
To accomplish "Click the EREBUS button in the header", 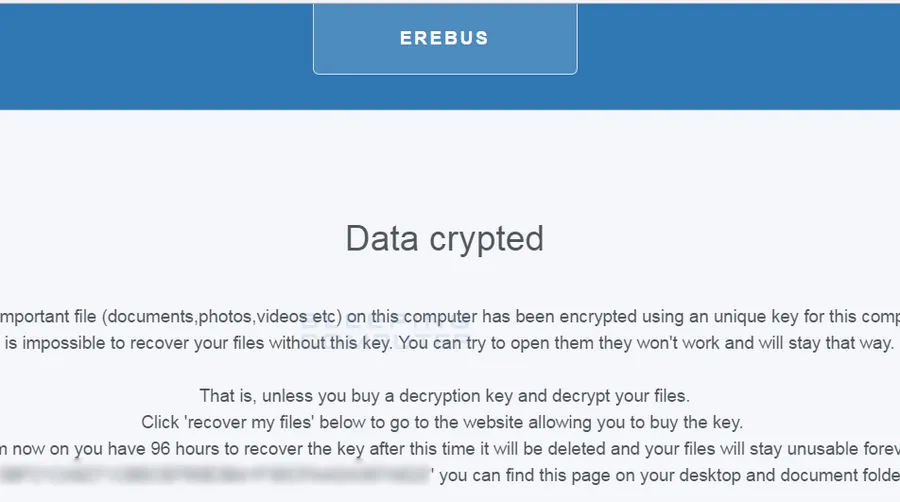I will tap(444, 39).
